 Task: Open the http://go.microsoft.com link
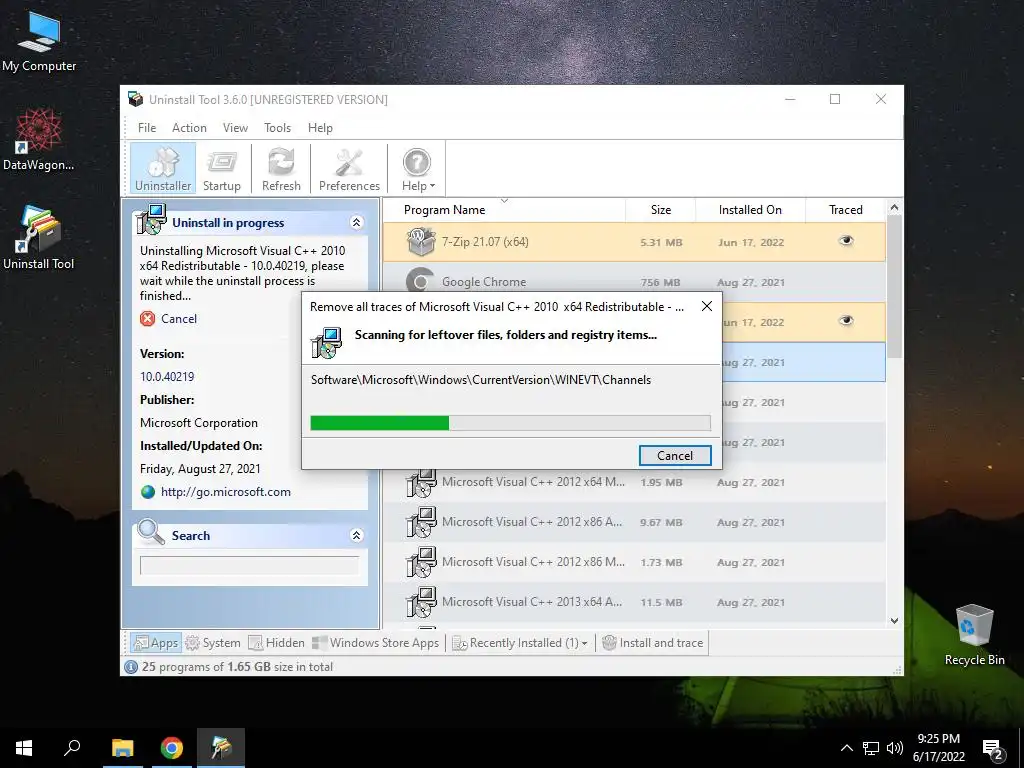[225, 492]
